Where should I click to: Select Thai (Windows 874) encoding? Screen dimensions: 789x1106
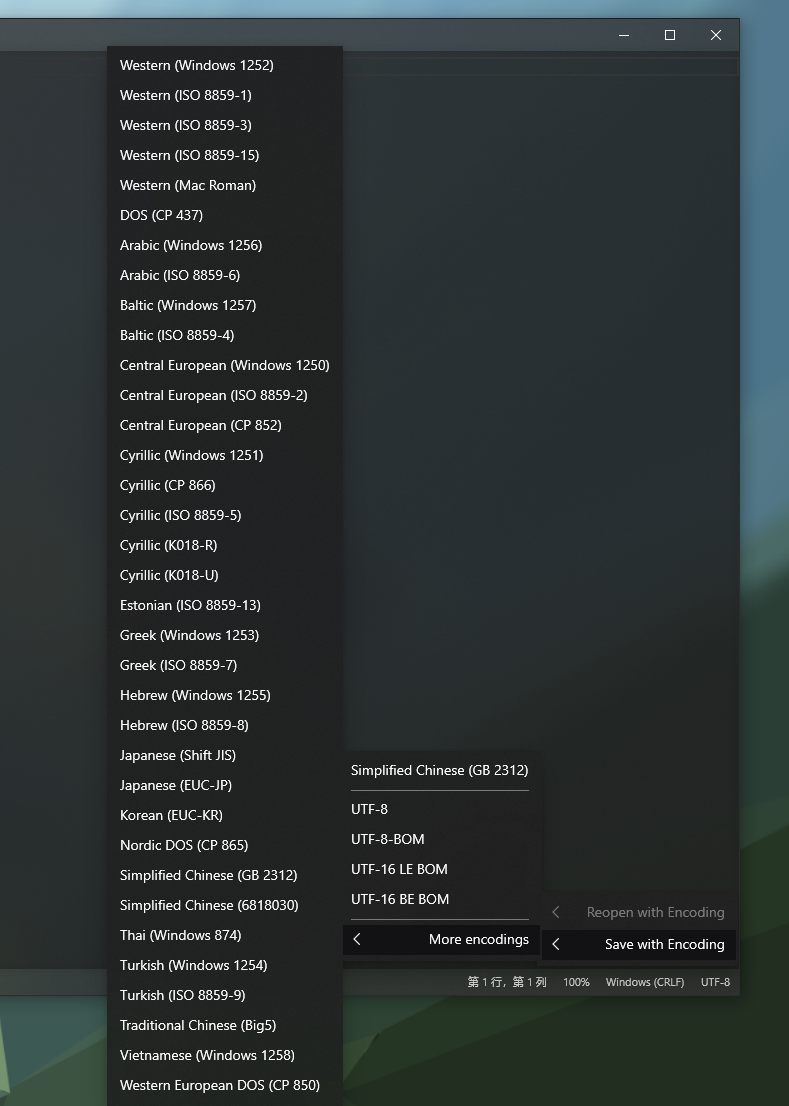pos(225,935)
